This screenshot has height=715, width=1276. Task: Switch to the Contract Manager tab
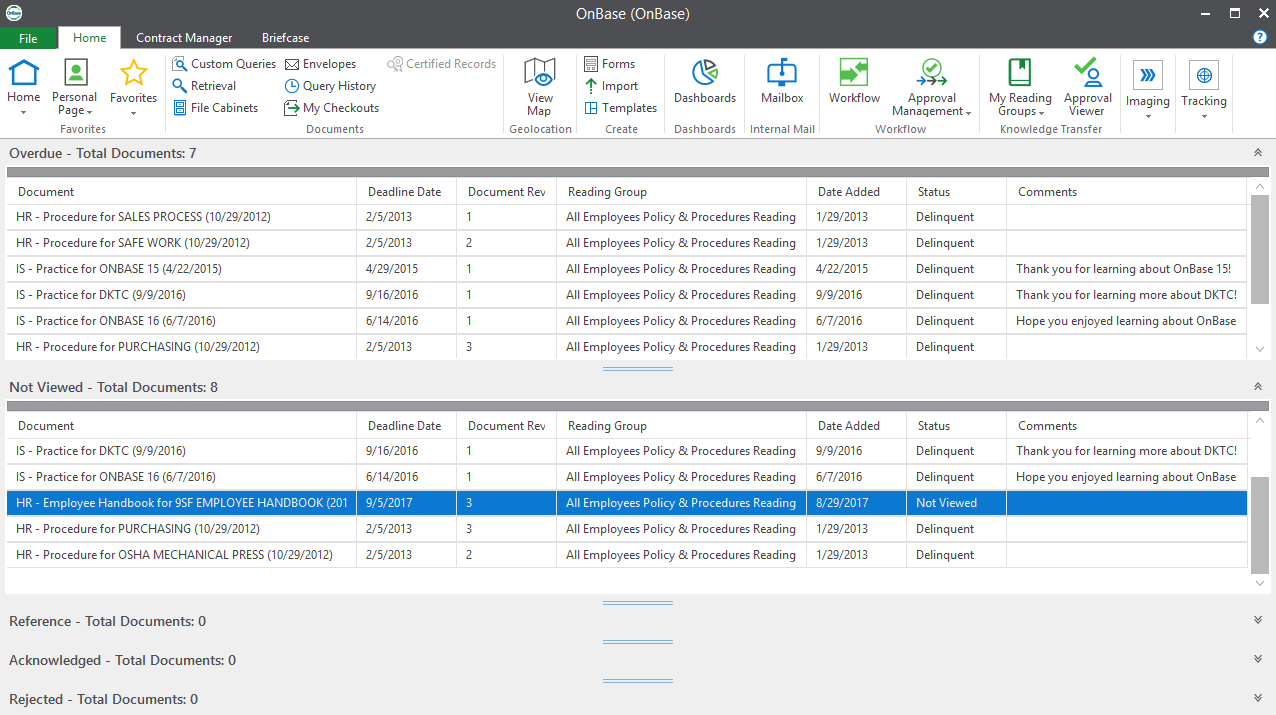184,38
